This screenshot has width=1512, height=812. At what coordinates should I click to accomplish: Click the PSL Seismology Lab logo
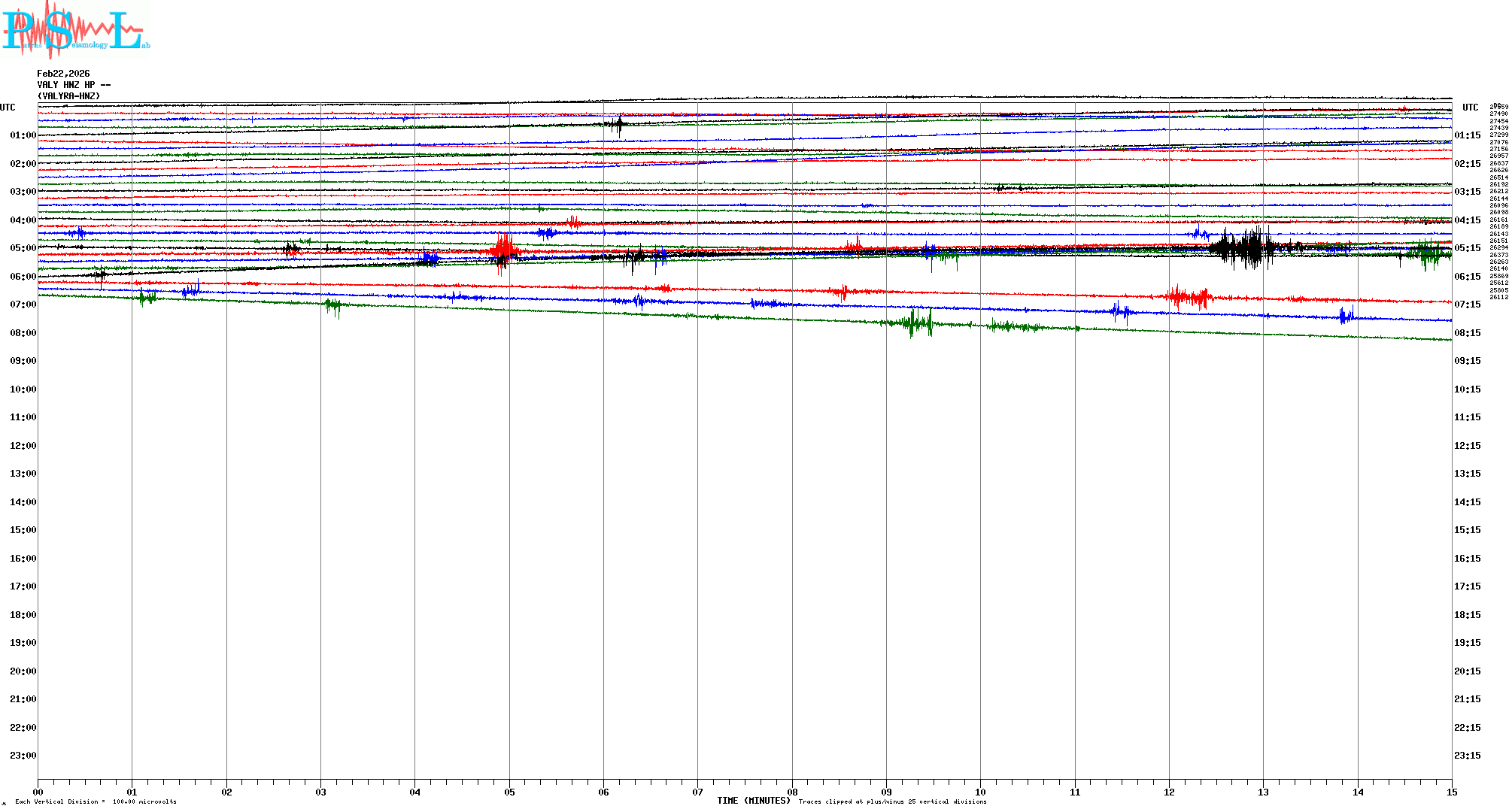click(75, 30)
